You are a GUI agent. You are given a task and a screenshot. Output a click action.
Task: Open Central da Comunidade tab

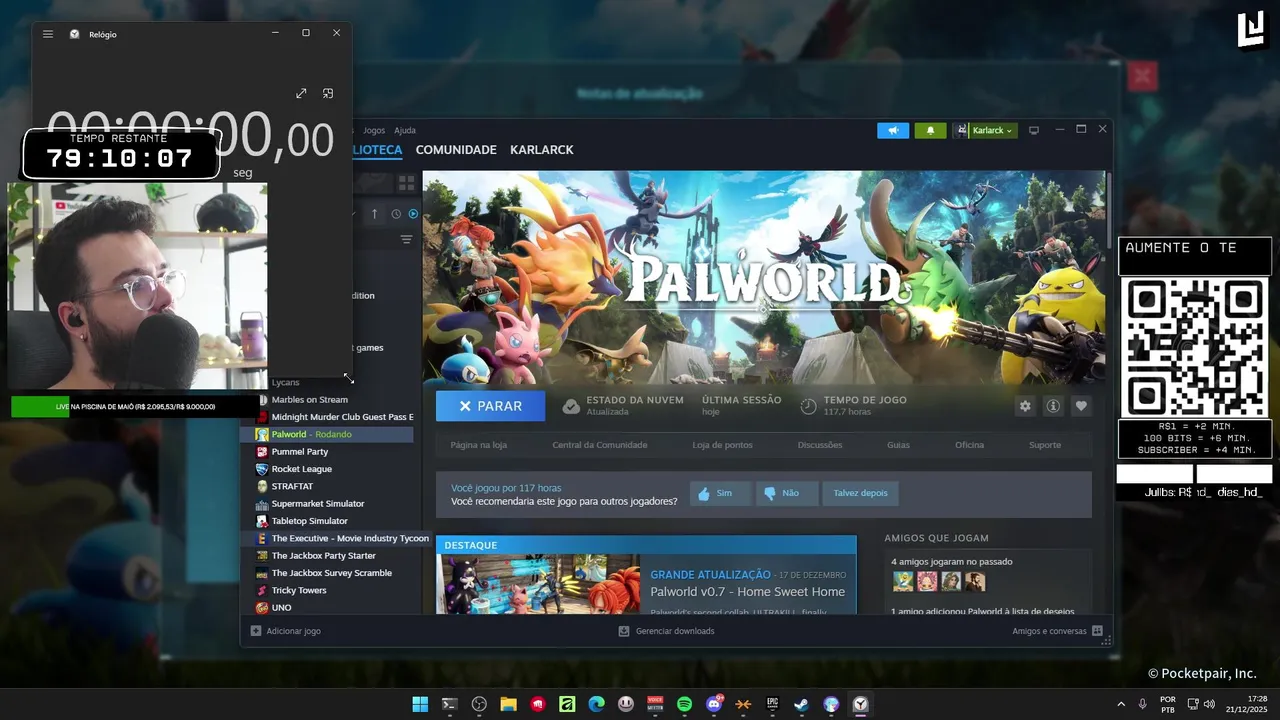[600, 445]
